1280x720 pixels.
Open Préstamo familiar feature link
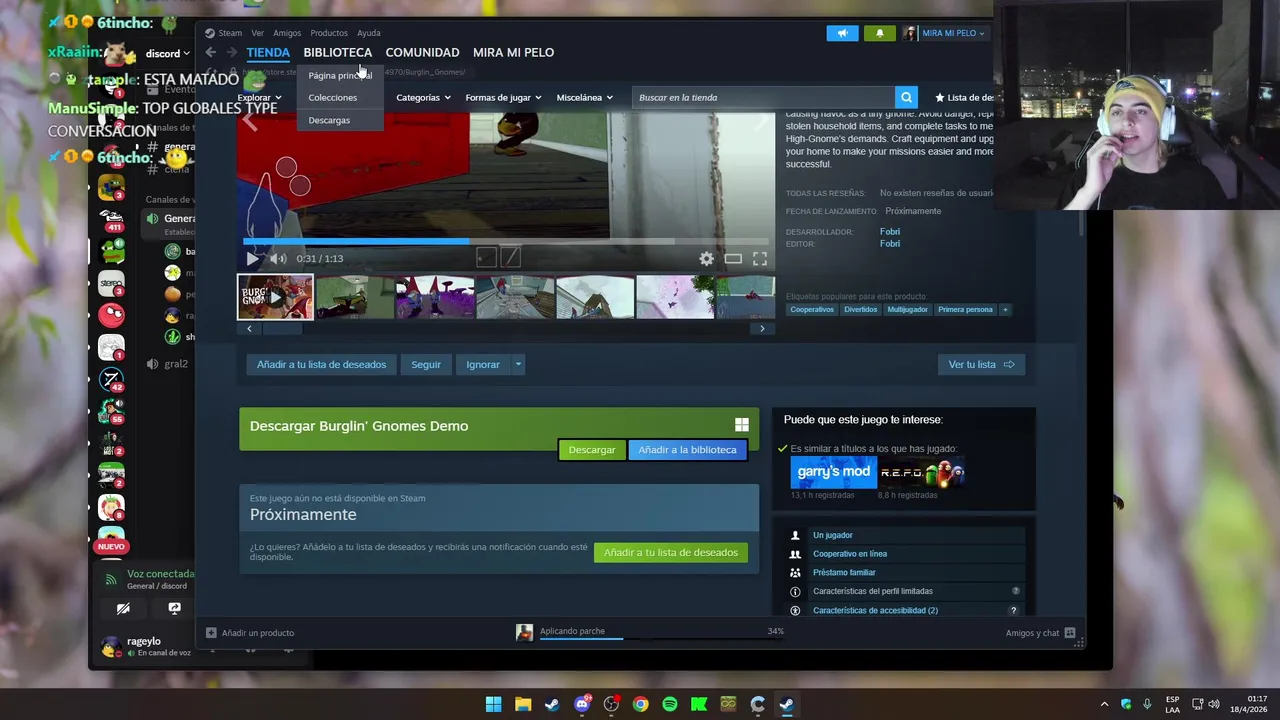[844, 573]
